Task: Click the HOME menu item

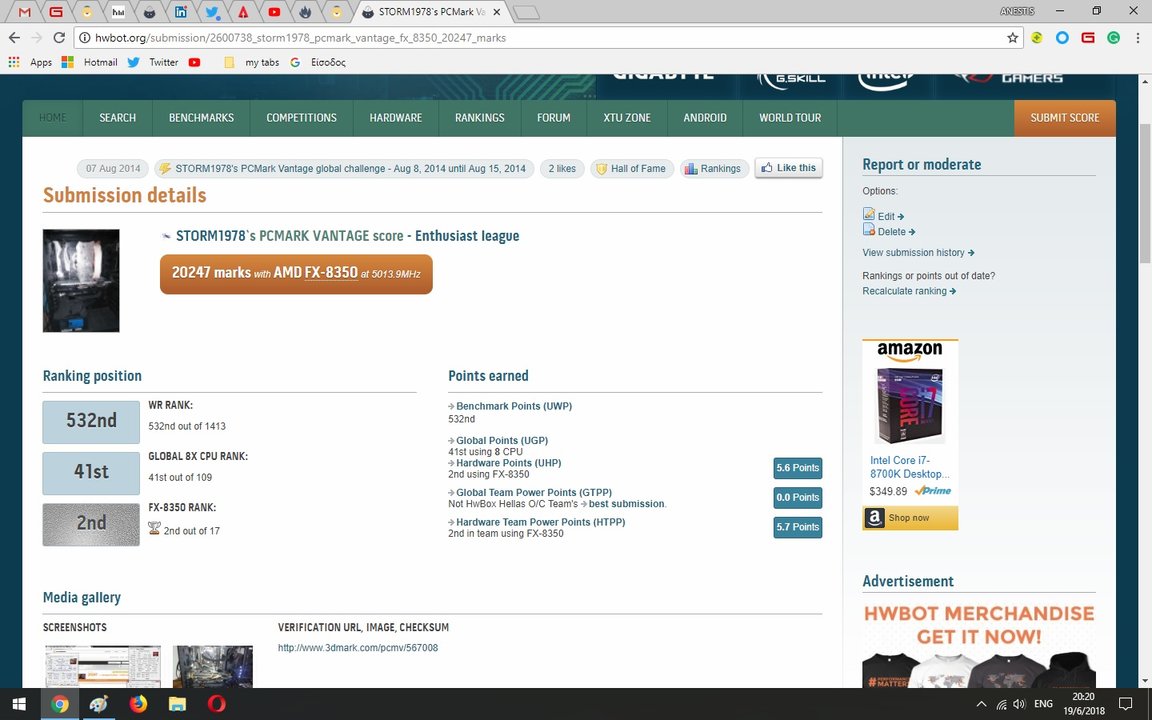Action: [53, 118]
